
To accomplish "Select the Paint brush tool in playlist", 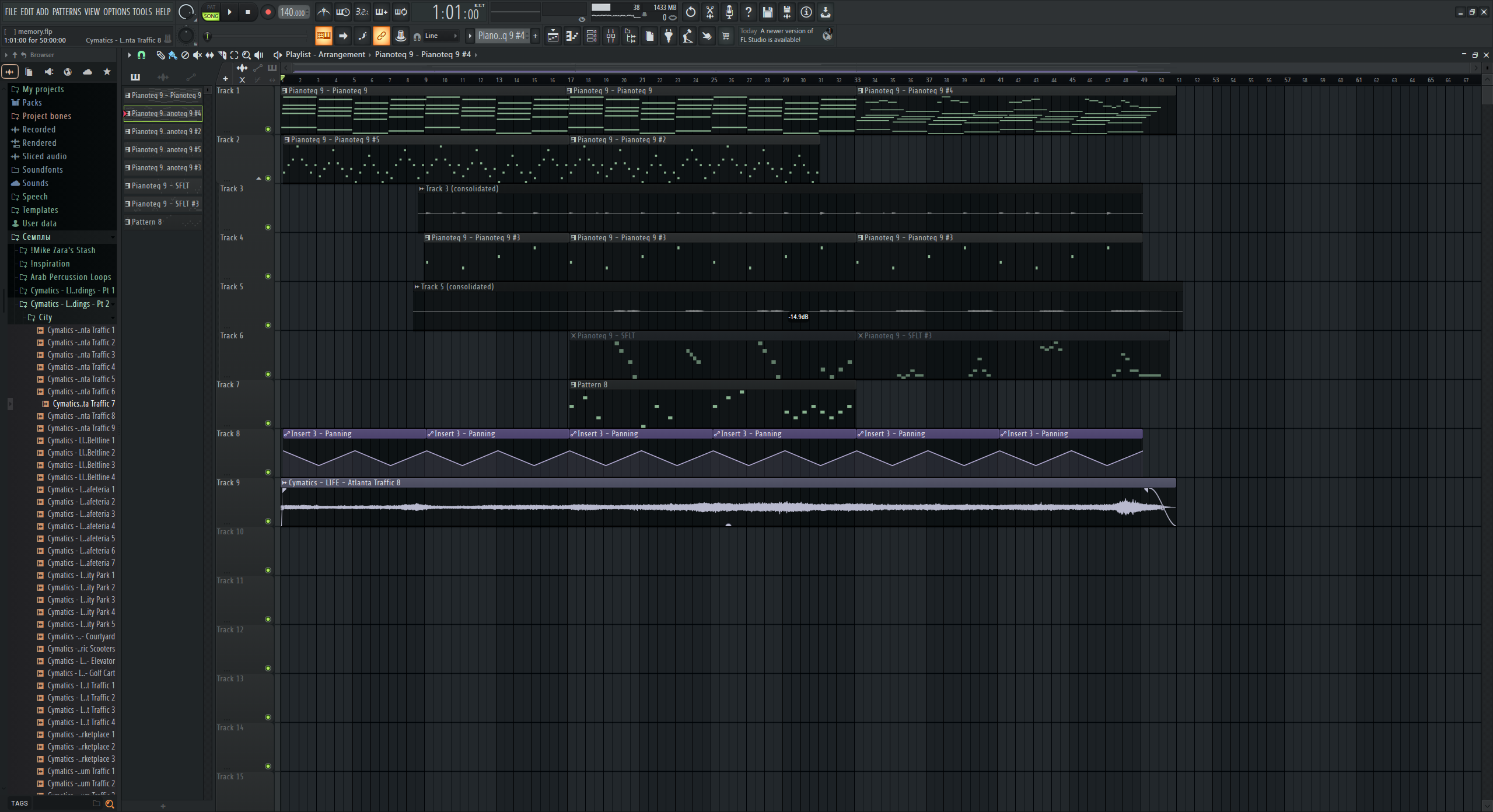I will [173, 55].
